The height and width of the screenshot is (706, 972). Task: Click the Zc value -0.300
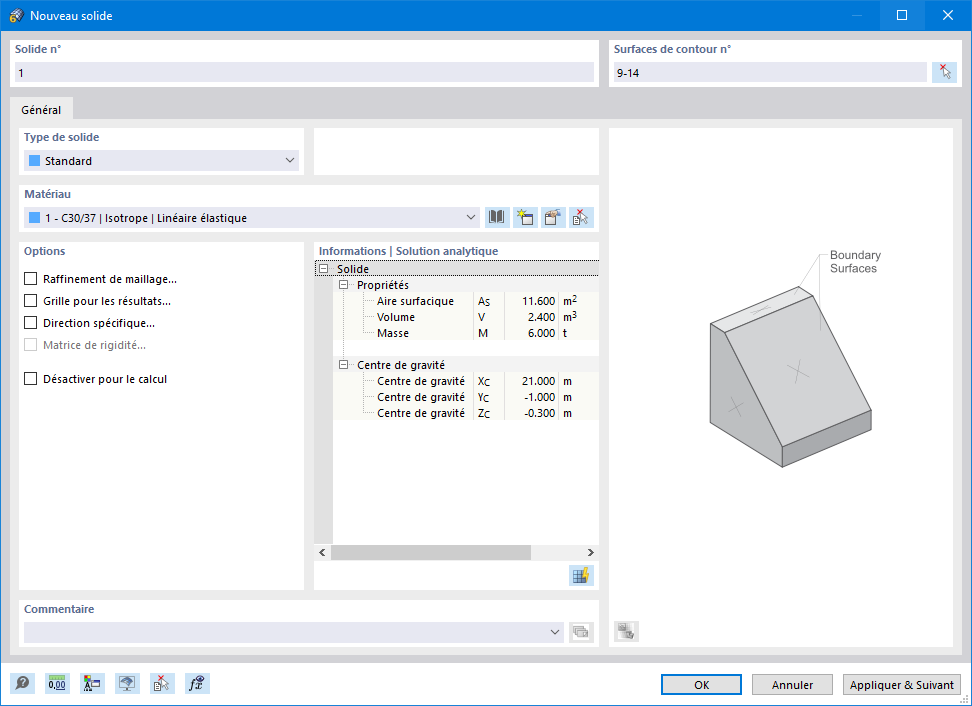click(540, 413)
